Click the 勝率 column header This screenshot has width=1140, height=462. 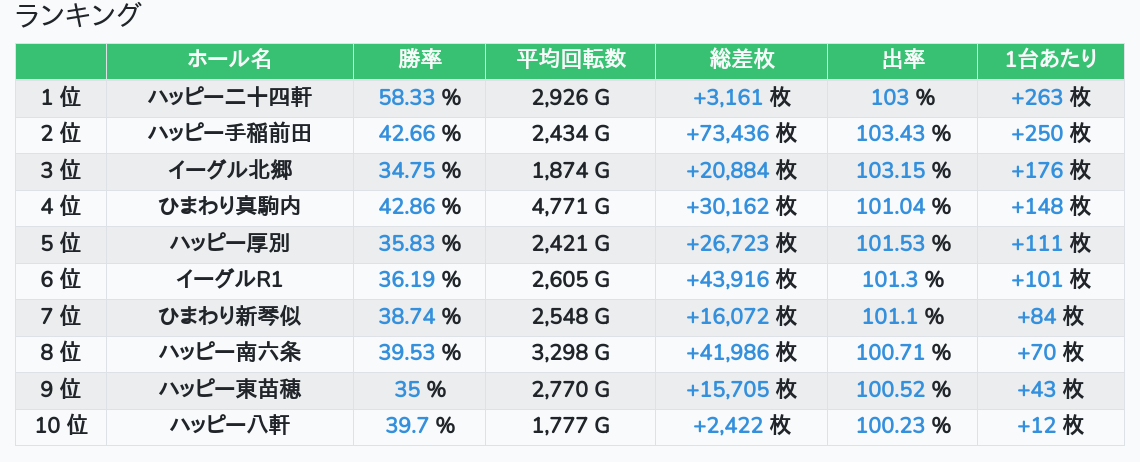[419, 60]
